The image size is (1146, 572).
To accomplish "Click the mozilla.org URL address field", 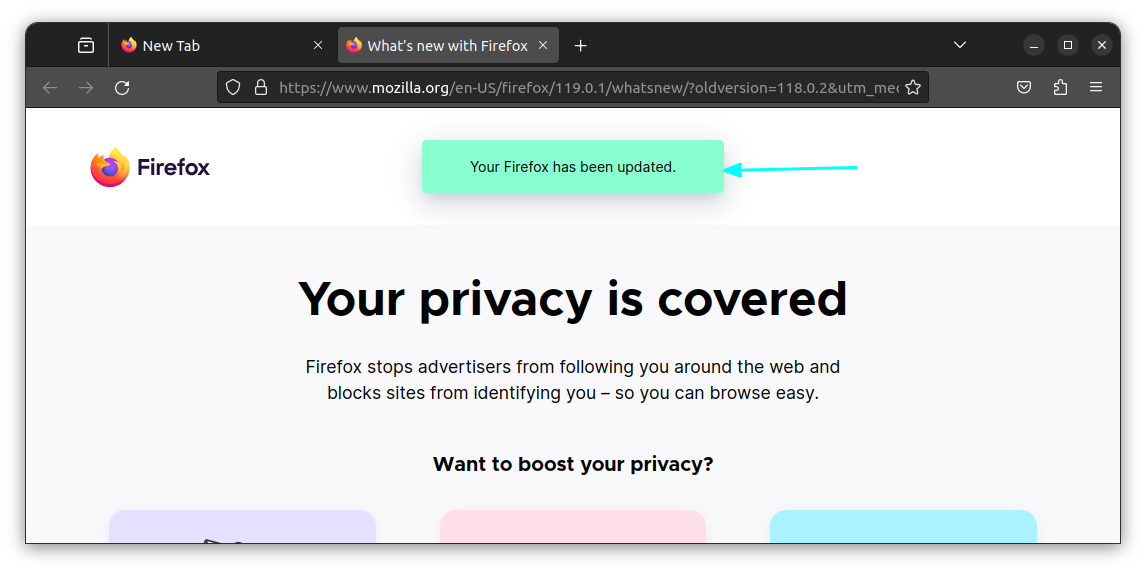I will pyautogui.click(x=580, y=88).
